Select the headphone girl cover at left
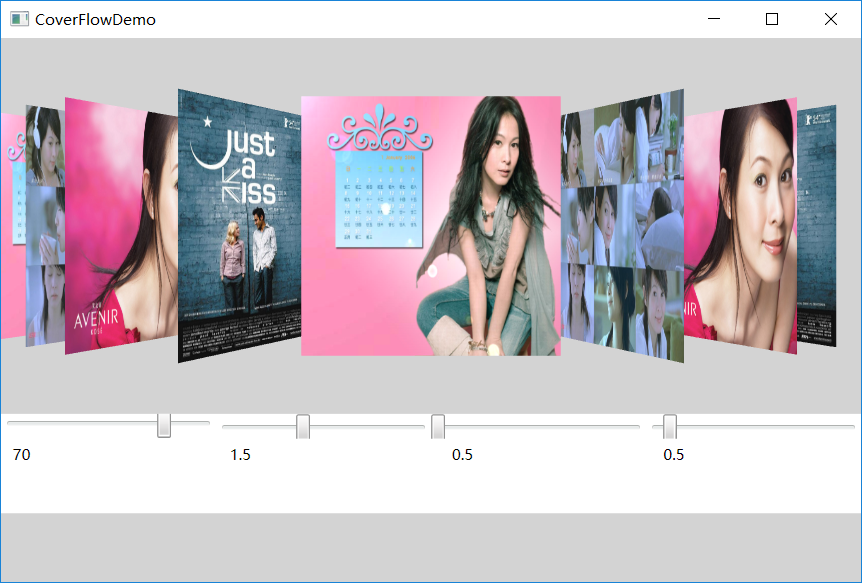Screen dimensions: 862x583 [x=45, y=226]
